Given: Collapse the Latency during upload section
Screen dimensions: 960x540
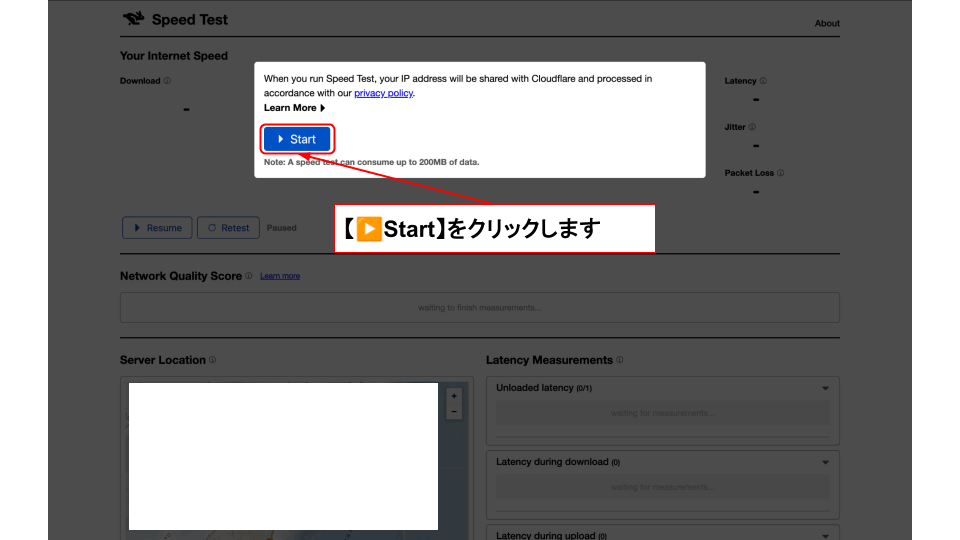Looking at the screenshot, I should coord(825,535).
